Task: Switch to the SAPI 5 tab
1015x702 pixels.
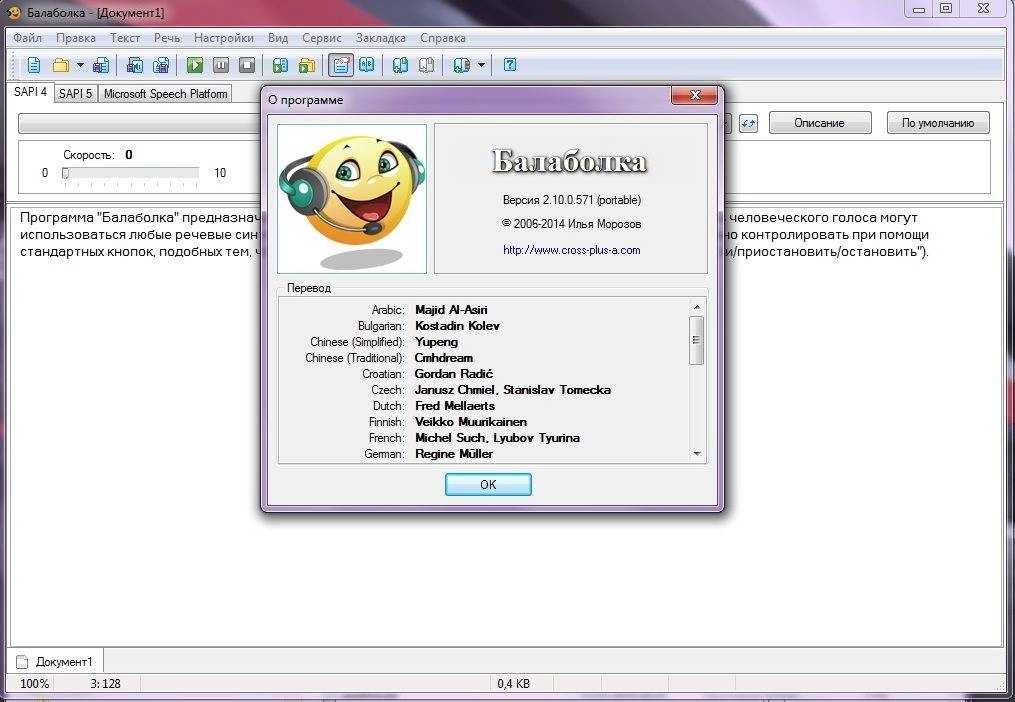Action: point(76,94)
